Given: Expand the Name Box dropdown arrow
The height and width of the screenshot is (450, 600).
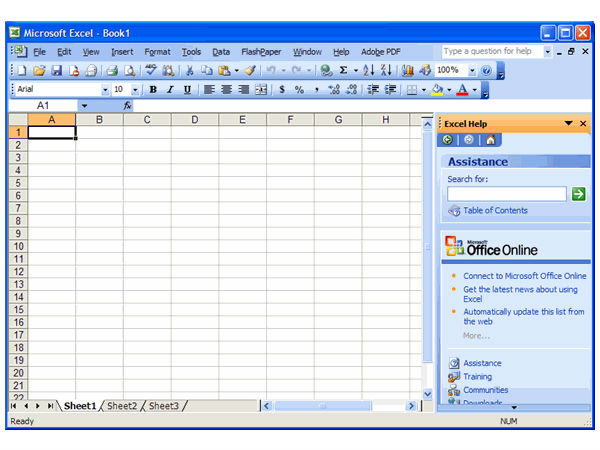Looking at the screenshot, I should click(84, 105).
